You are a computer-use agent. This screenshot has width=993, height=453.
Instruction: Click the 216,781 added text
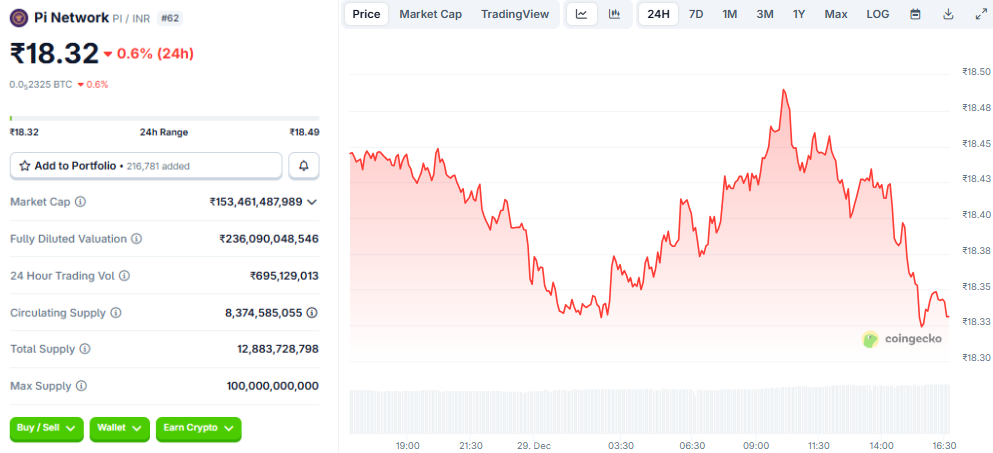(158, 167)
